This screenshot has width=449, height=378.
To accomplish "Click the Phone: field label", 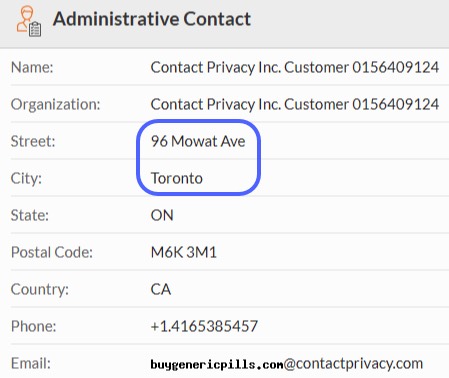I will tap(33, 327).
